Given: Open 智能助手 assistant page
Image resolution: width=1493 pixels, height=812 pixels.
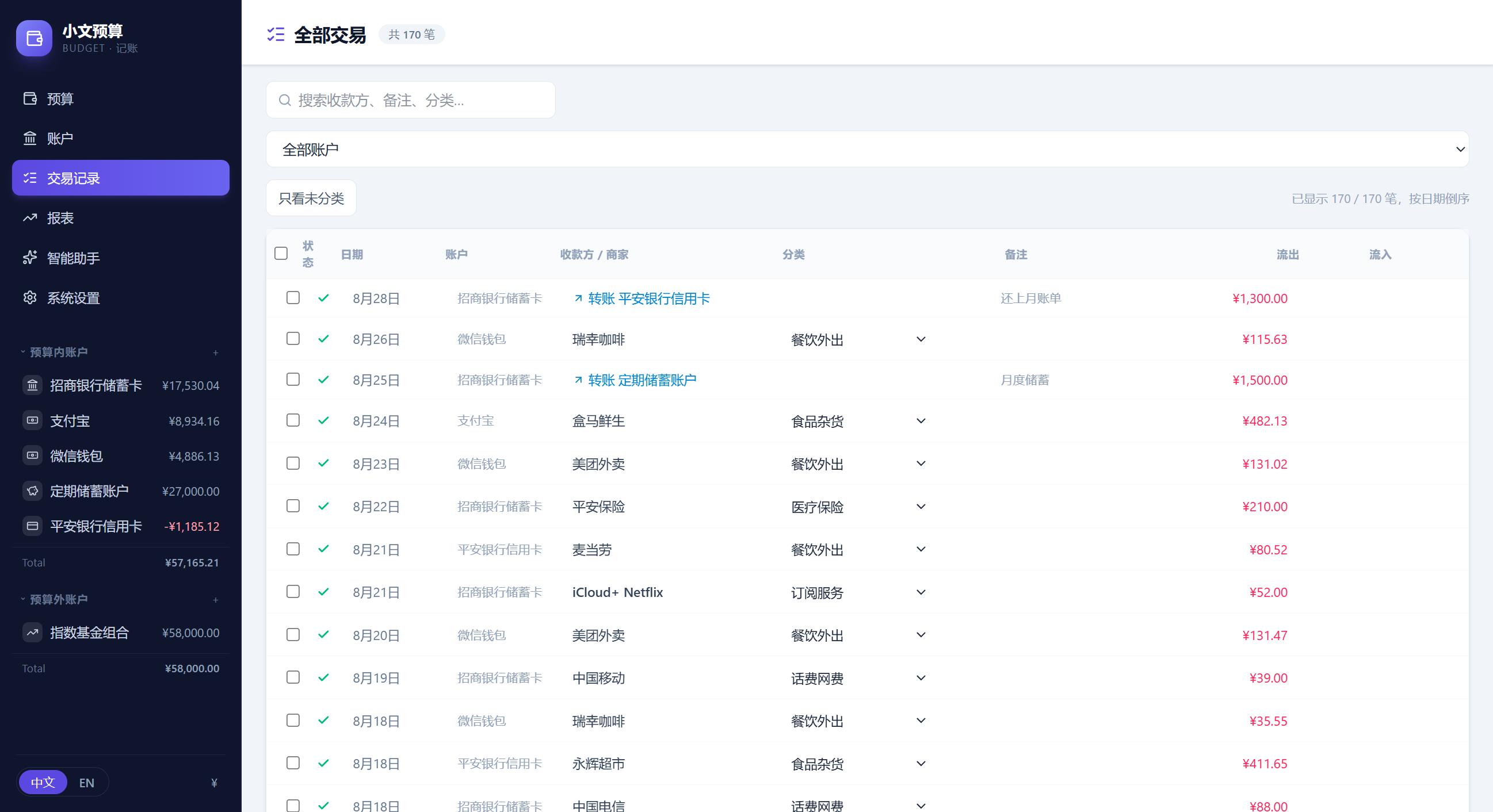Looking at the screenshot, I should point(121,258).
